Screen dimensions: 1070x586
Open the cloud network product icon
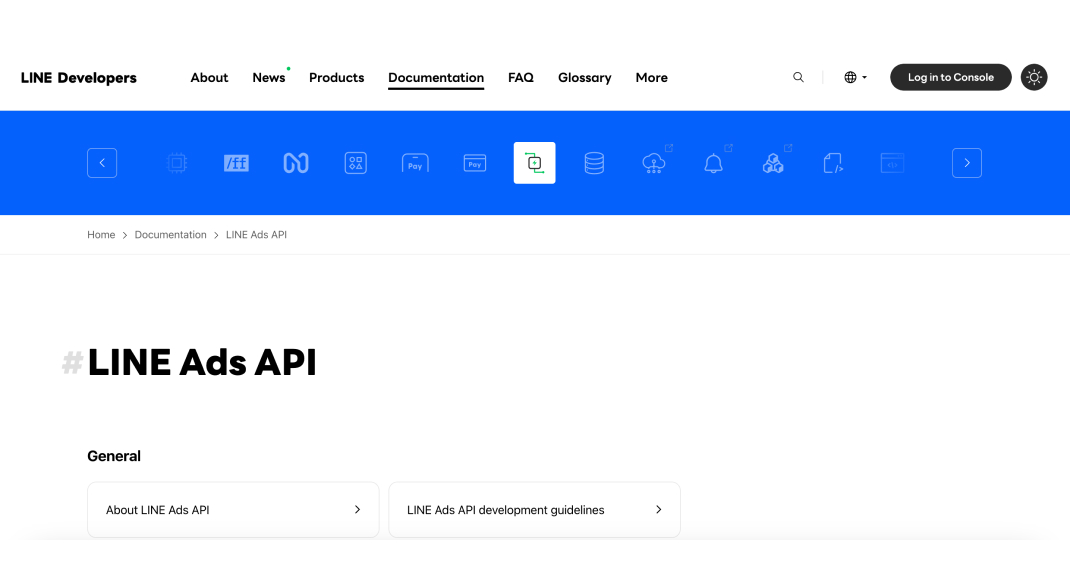(654, 163)
